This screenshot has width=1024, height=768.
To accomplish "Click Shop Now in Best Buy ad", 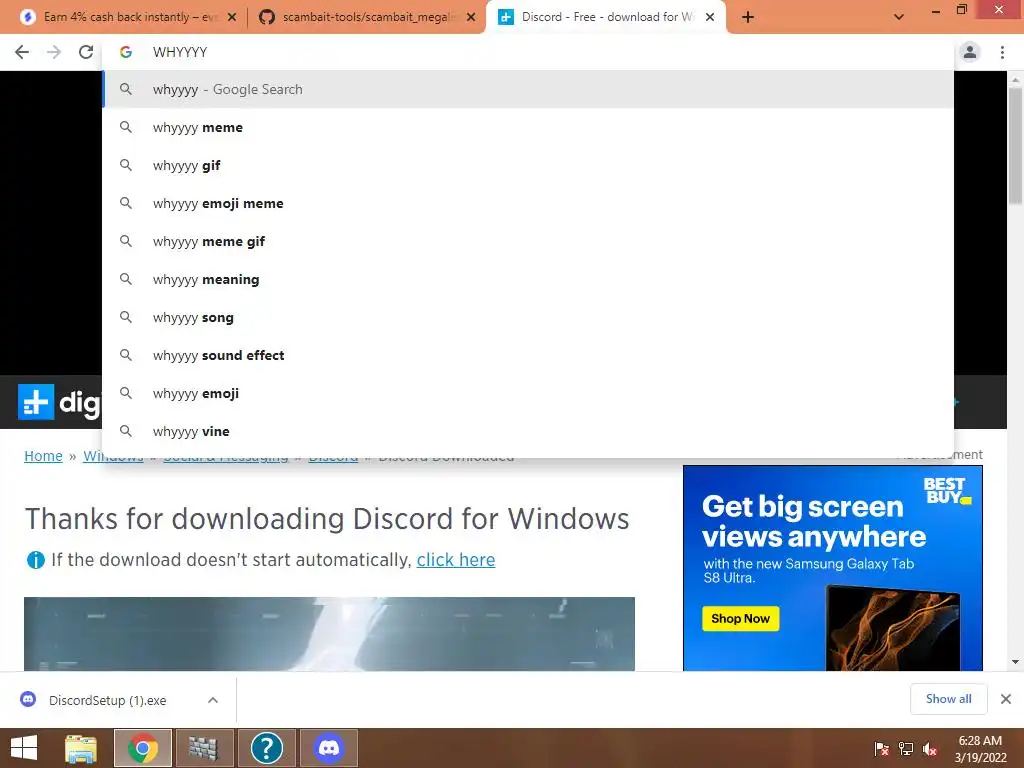I will (x=741, y=618).
